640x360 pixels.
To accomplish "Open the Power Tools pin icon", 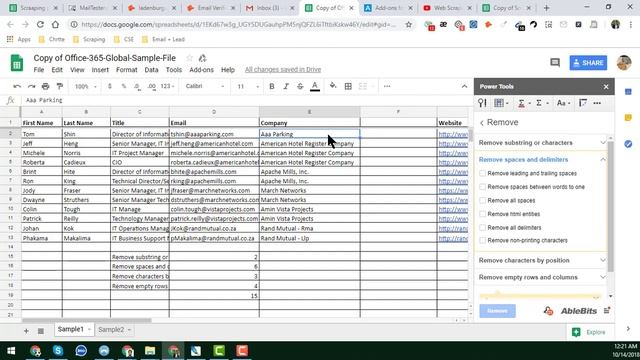I will point(482,103).
